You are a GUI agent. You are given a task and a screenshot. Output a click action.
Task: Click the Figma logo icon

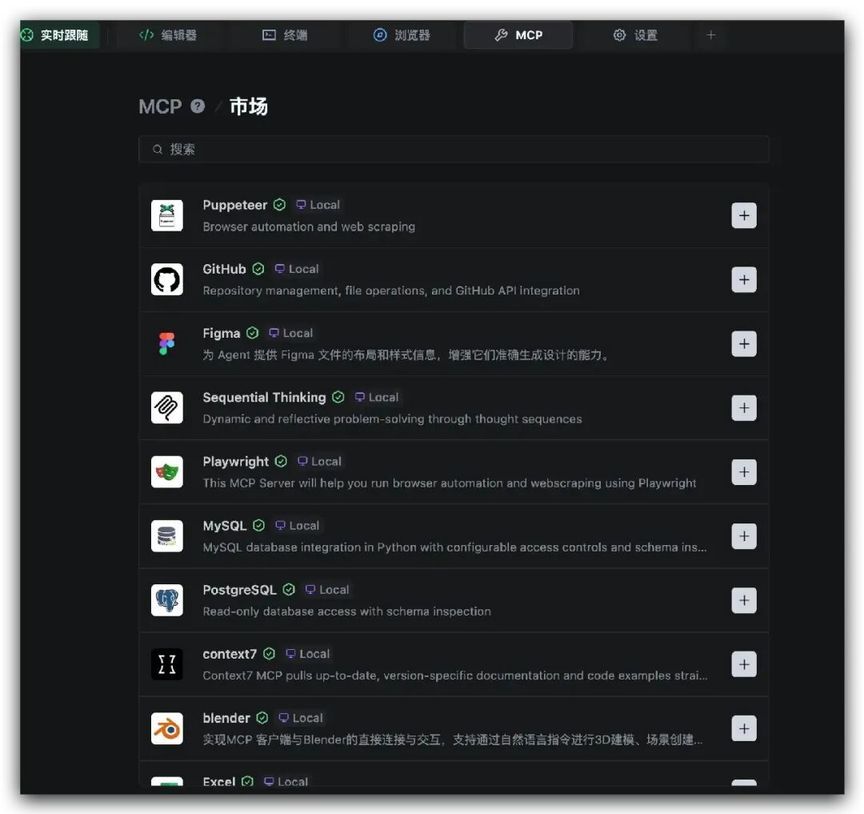tap(167, 344)
